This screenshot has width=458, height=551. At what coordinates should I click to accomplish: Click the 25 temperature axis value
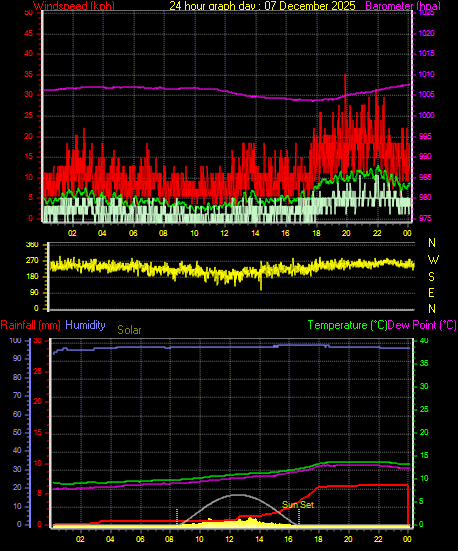pyautogui.click(x=424, y=409)
